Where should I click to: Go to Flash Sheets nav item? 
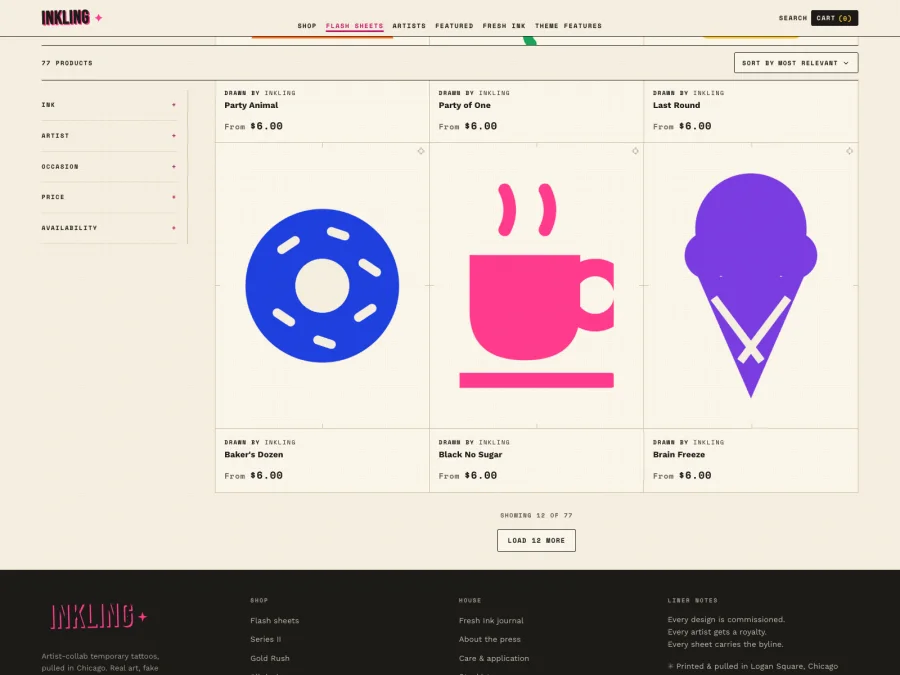(x=354, y=26)
